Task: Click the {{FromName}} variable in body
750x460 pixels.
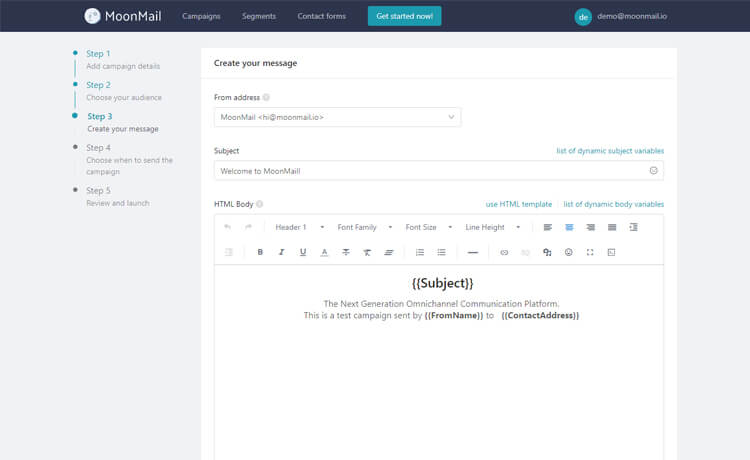Action: point(453,316)
